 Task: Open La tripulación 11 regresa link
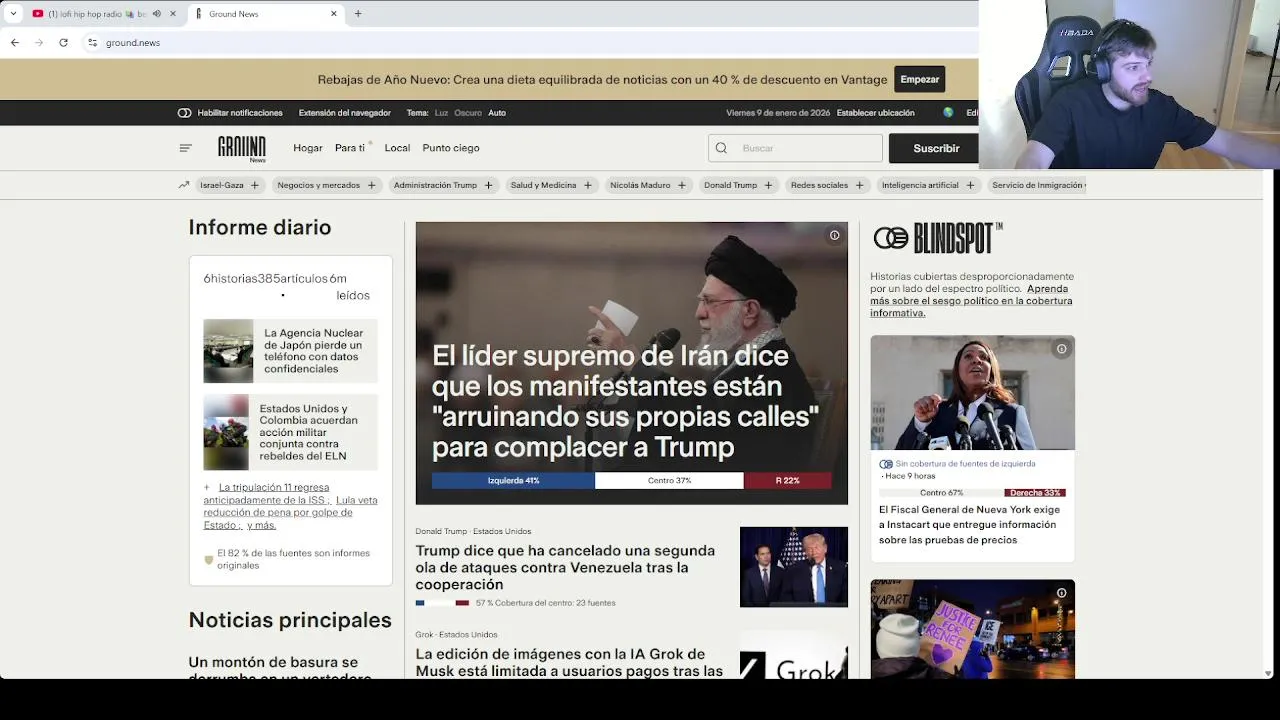click(x=274, y=488)
